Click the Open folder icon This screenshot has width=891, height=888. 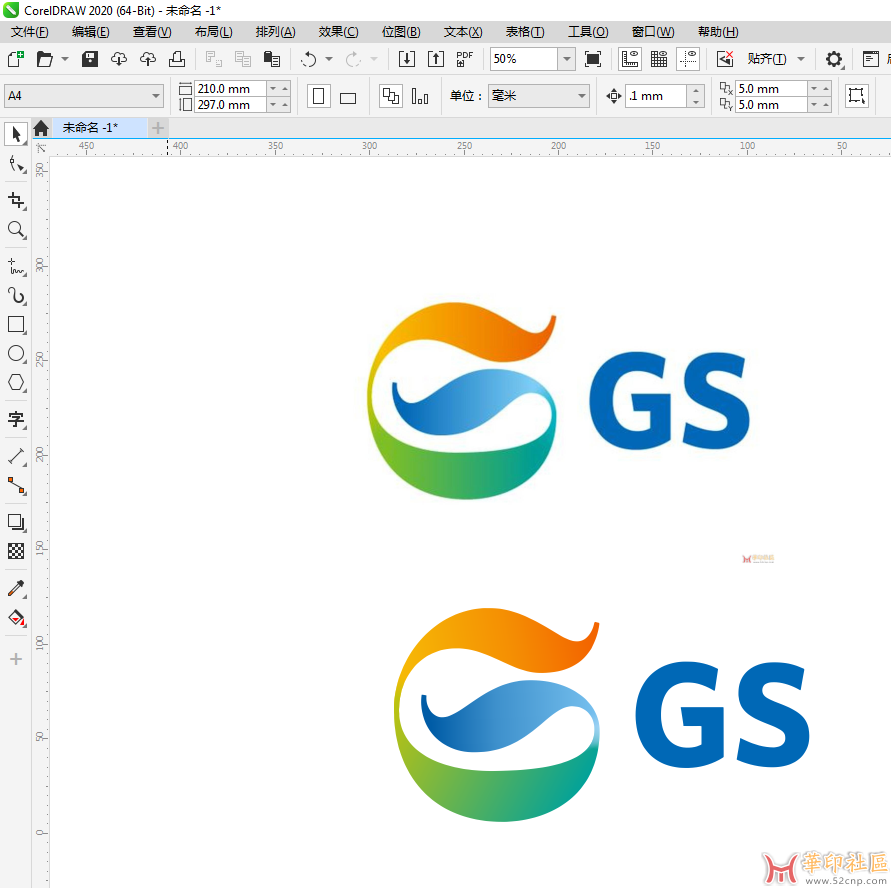44,59
